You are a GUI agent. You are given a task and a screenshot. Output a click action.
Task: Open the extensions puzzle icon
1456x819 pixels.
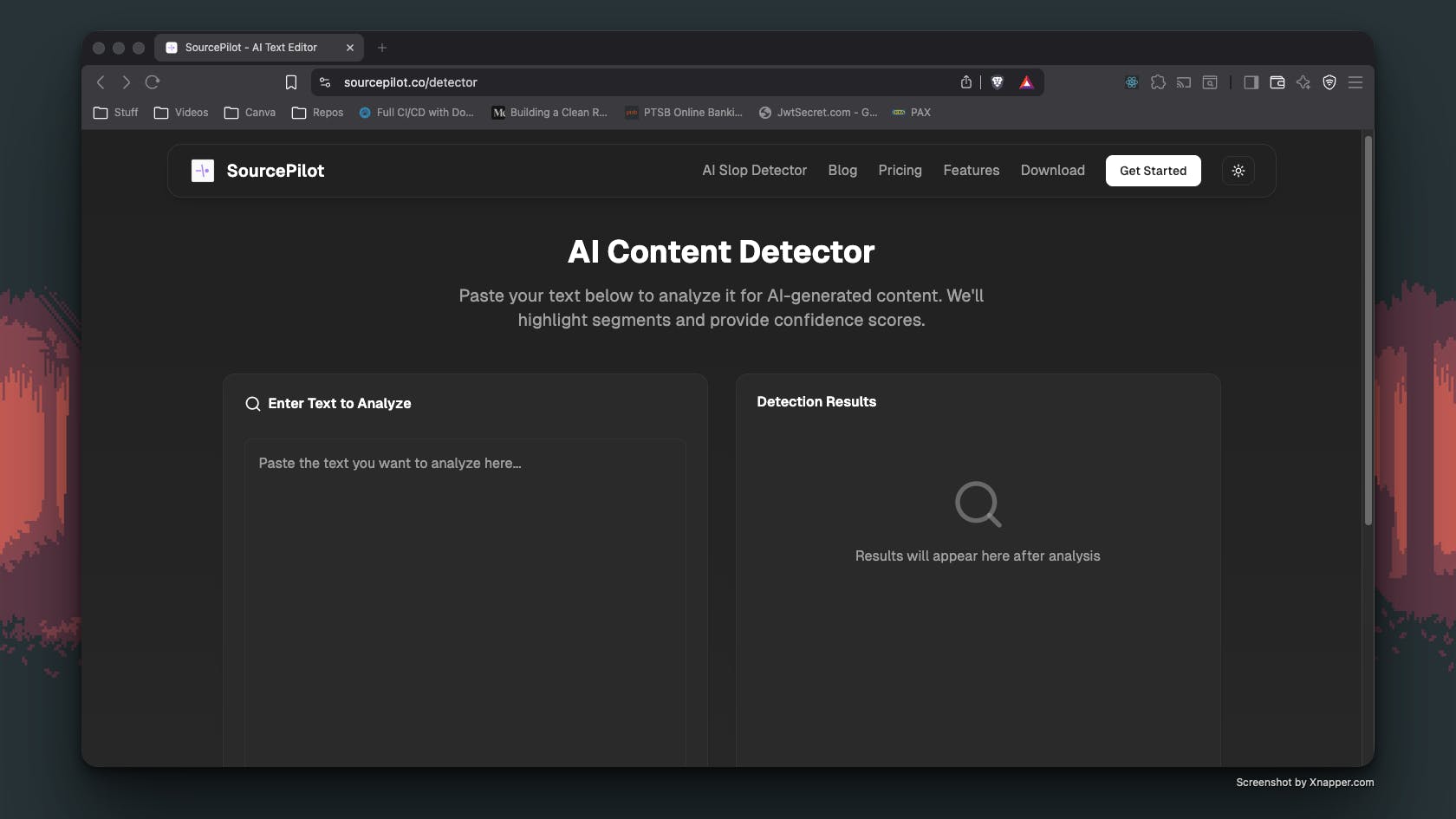click(x=1158, y=82)
